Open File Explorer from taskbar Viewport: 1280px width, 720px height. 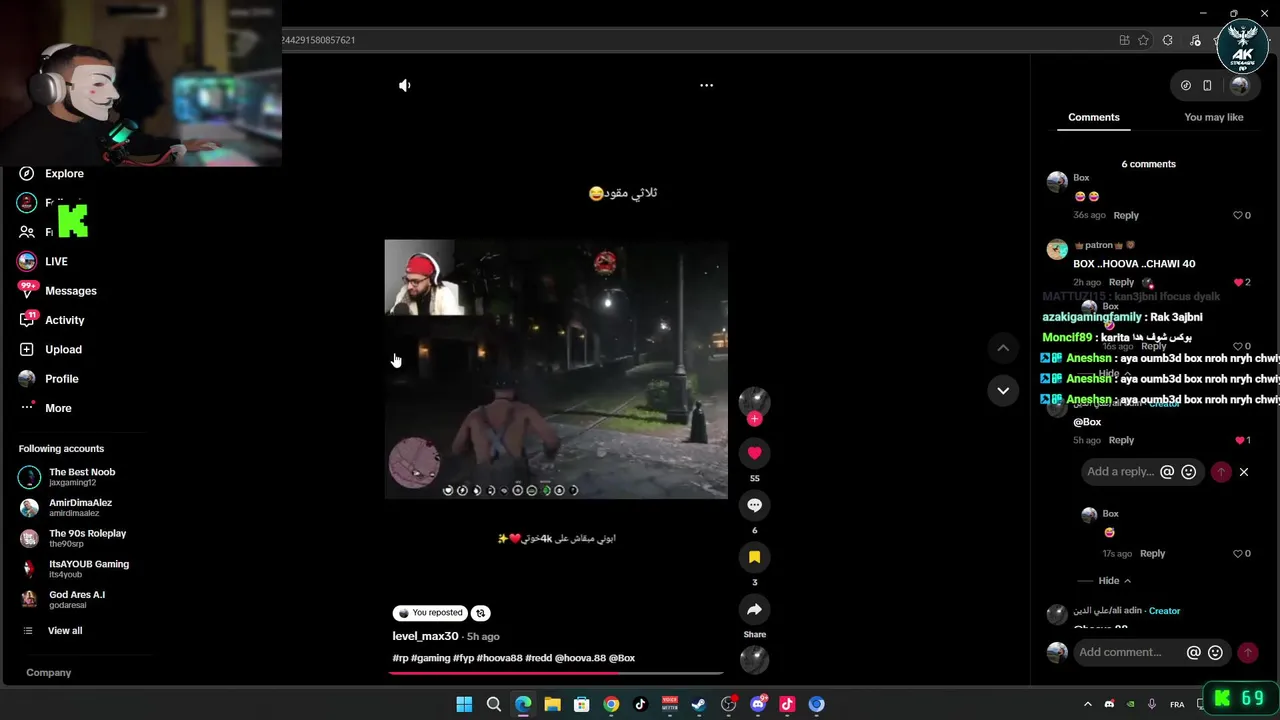click(x=552, y=704)
